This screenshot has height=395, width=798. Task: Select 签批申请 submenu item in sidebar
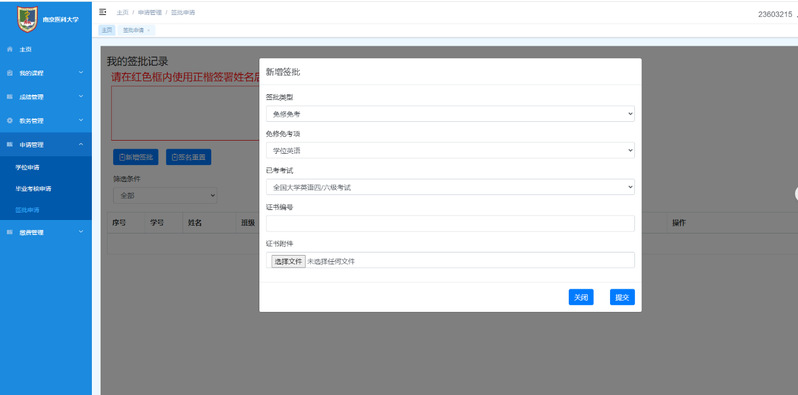27,210
